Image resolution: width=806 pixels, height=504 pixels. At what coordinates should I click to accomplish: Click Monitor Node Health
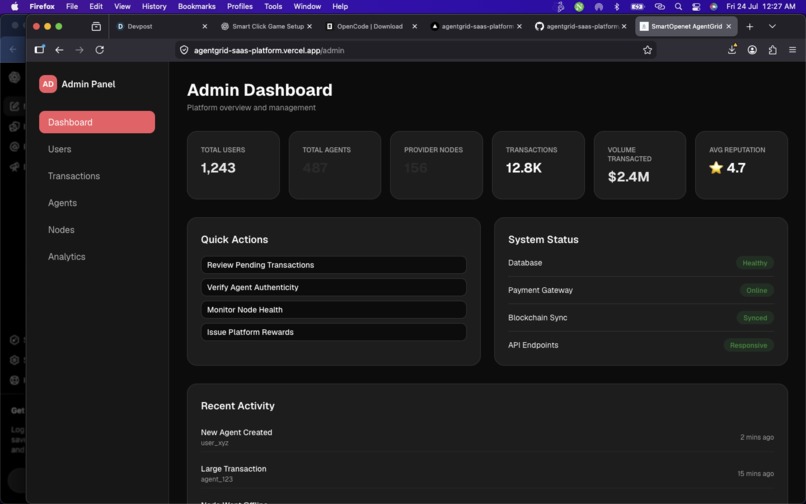(x=334, y=310)
